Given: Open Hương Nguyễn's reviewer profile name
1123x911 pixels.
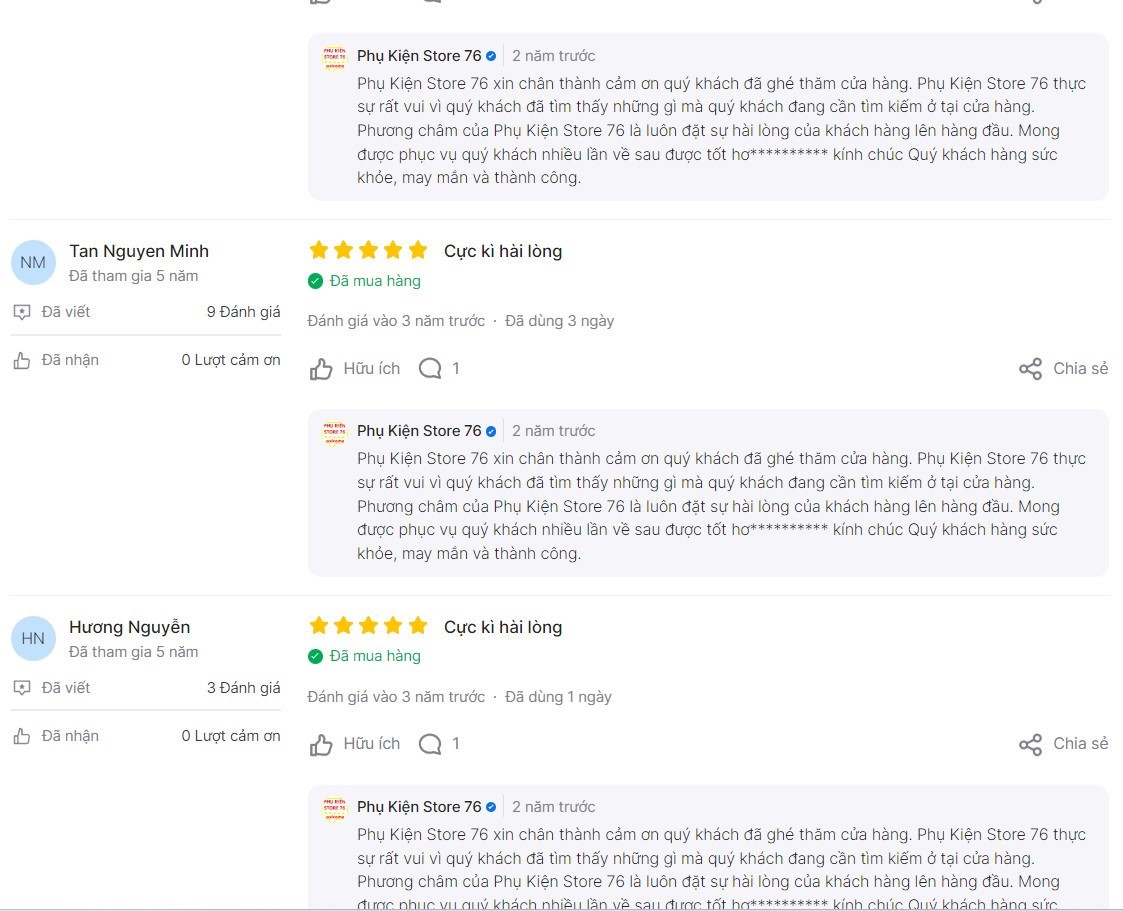Looking at the screenshot, I should tap(130, 627).
